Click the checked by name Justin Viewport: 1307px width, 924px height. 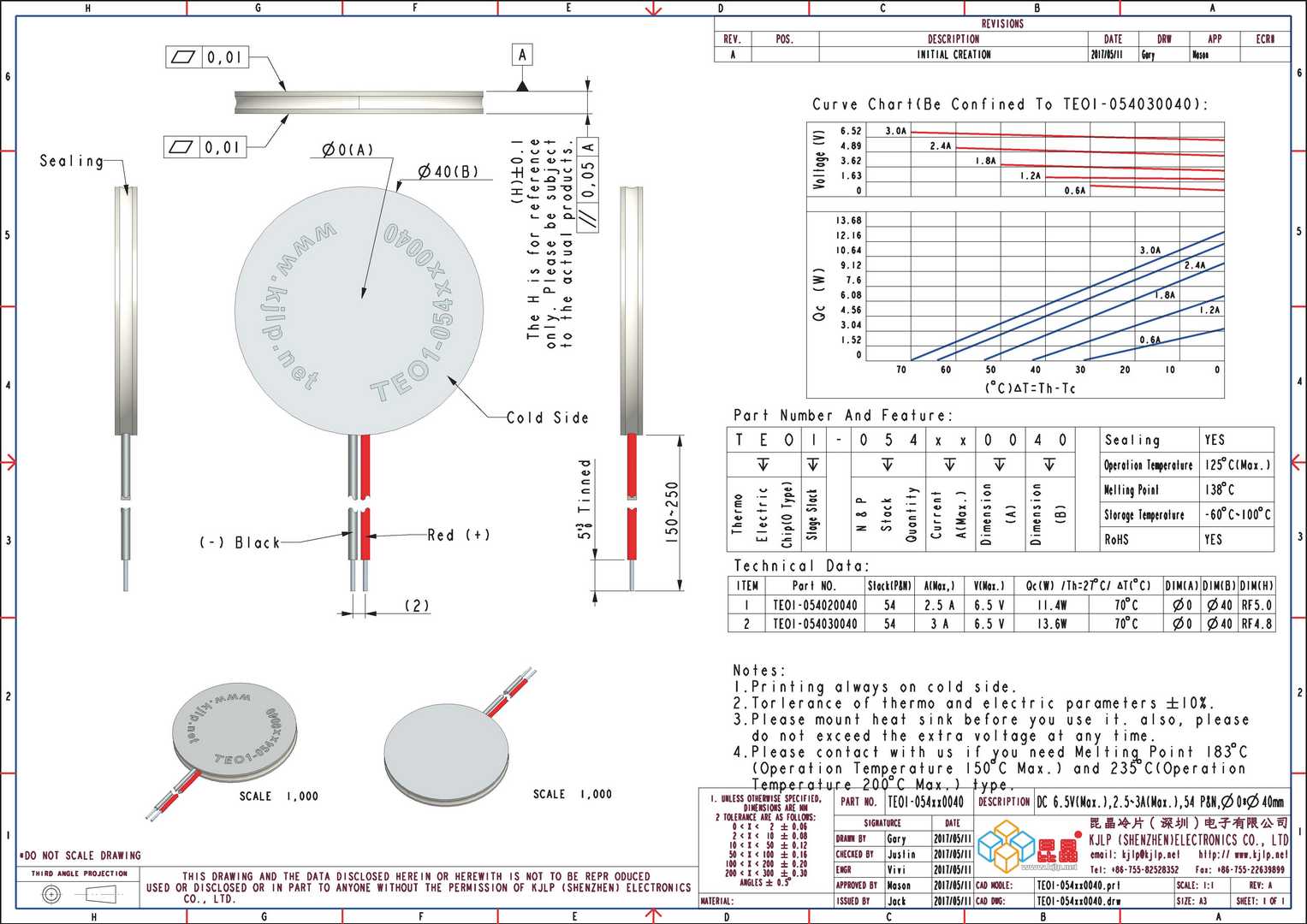click(901, 855)
